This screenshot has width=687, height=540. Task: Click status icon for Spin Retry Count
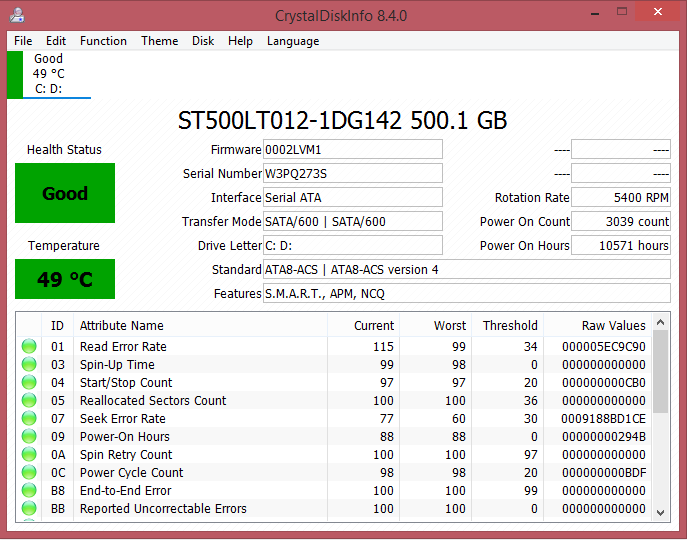29,454
